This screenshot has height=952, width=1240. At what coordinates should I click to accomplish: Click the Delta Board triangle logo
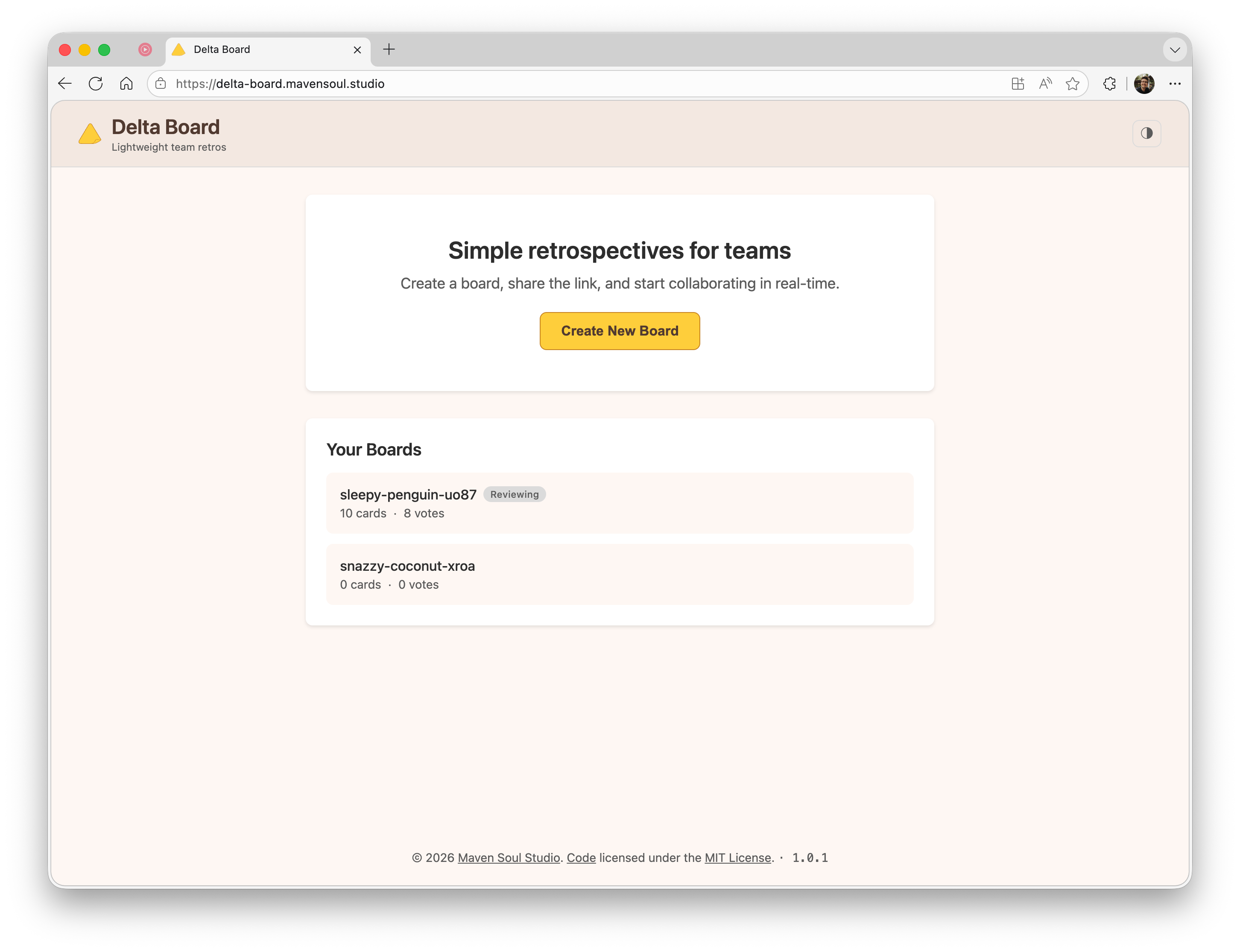[x=90, y=134]
